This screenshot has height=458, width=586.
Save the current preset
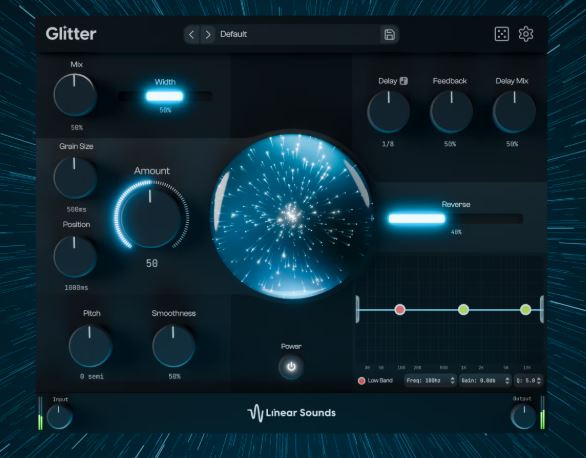coord(389,35)
